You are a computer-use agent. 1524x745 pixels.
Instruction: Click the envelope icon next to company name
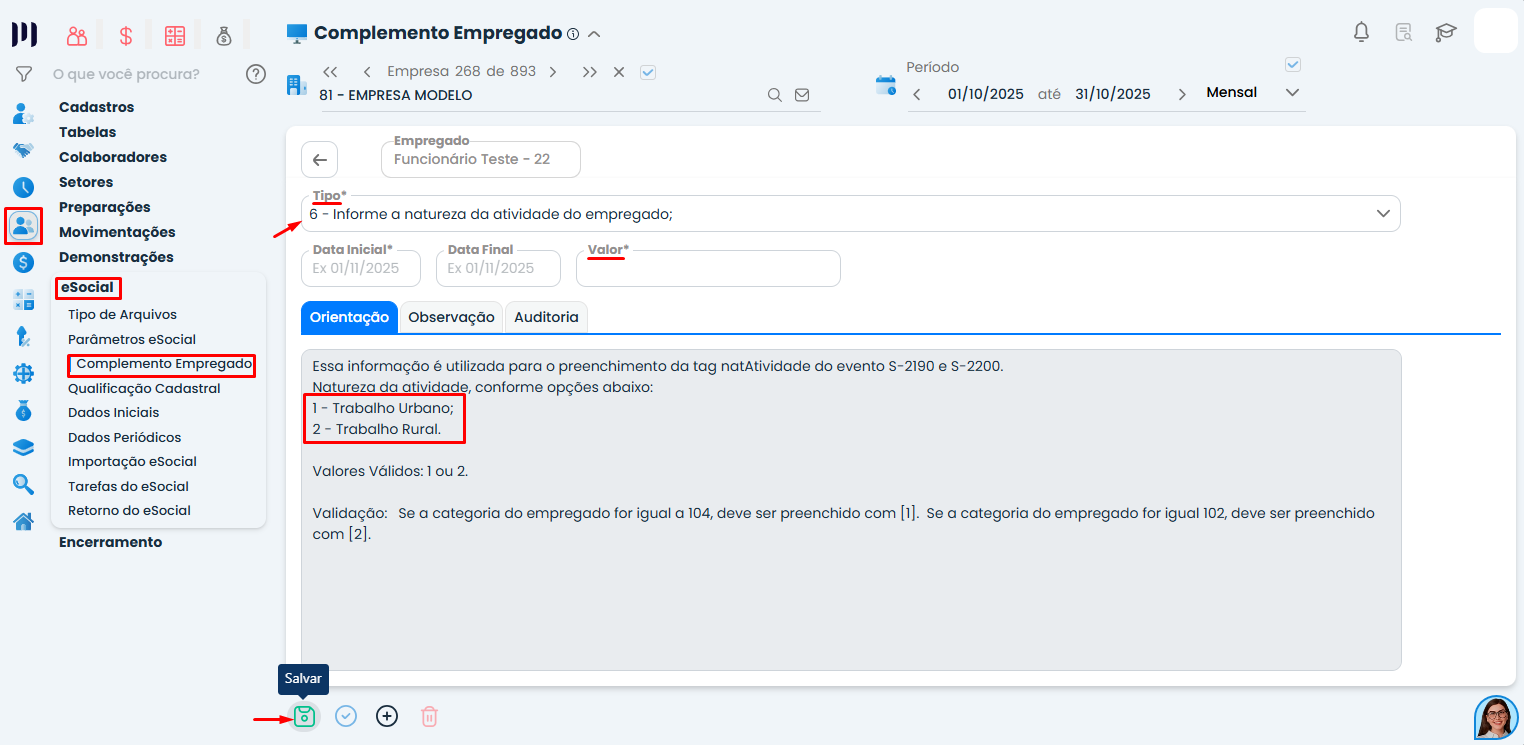pyautogui.click(x=802, y=95)
